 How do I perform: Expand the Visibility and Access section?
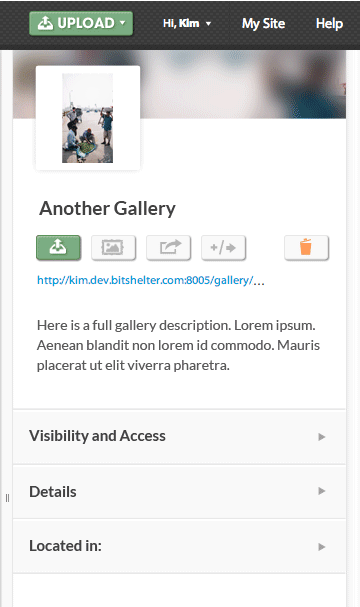(x=179, y=436)
